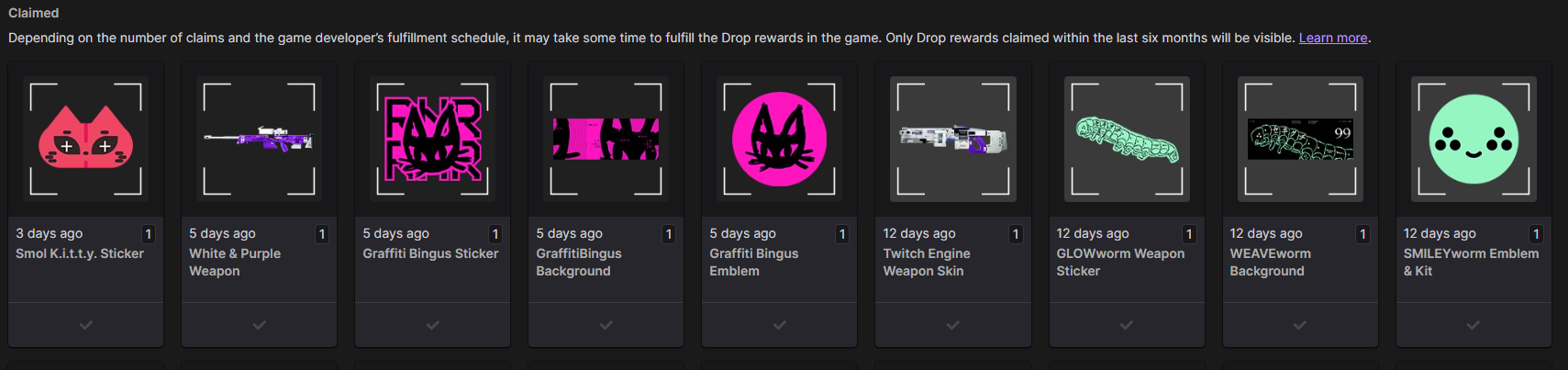Click checkmark under GLOWworm Weapon Sticker
Viewport: 1568px width, 370px height.
tap(1127, 325)
